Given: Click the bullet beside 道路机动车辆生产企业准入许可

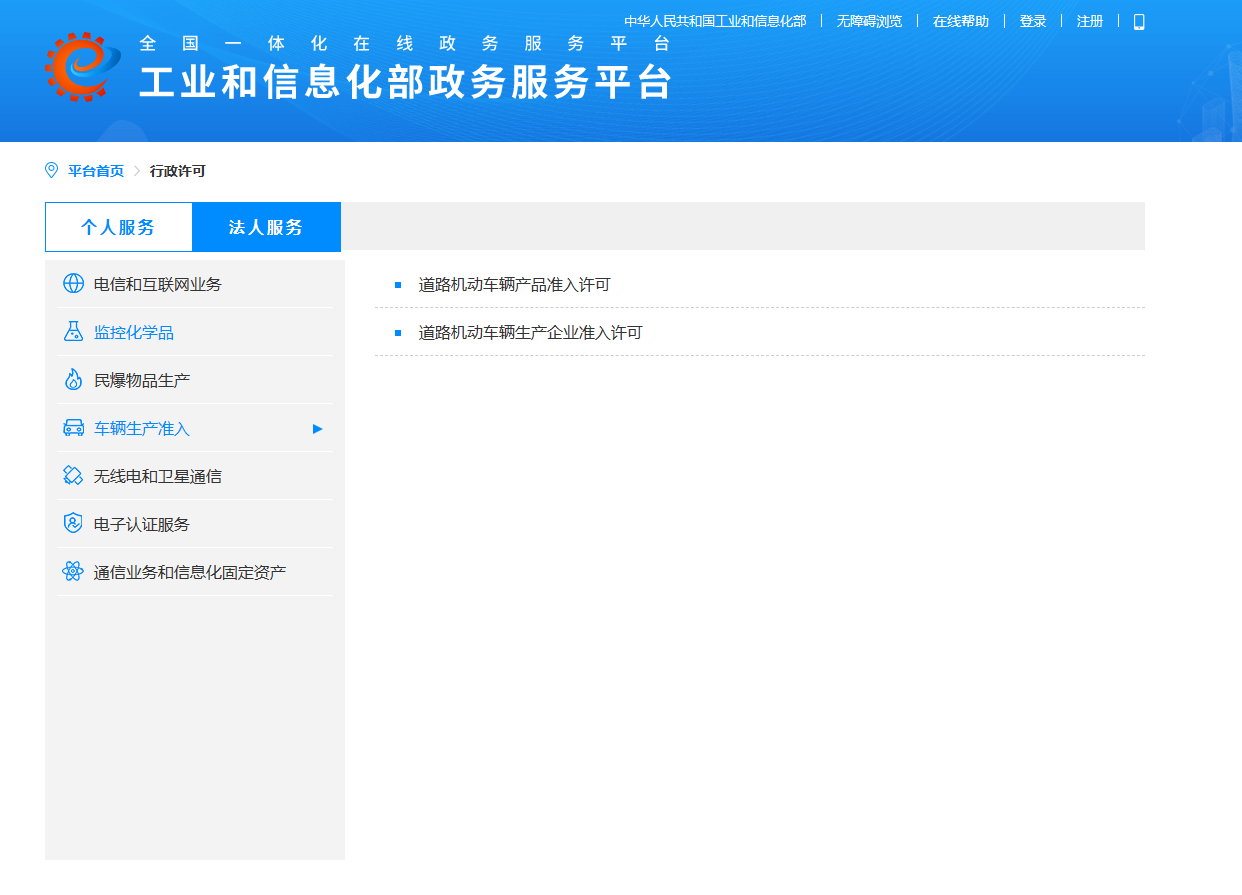Looking at the screenshot, I should pos(398,333).
